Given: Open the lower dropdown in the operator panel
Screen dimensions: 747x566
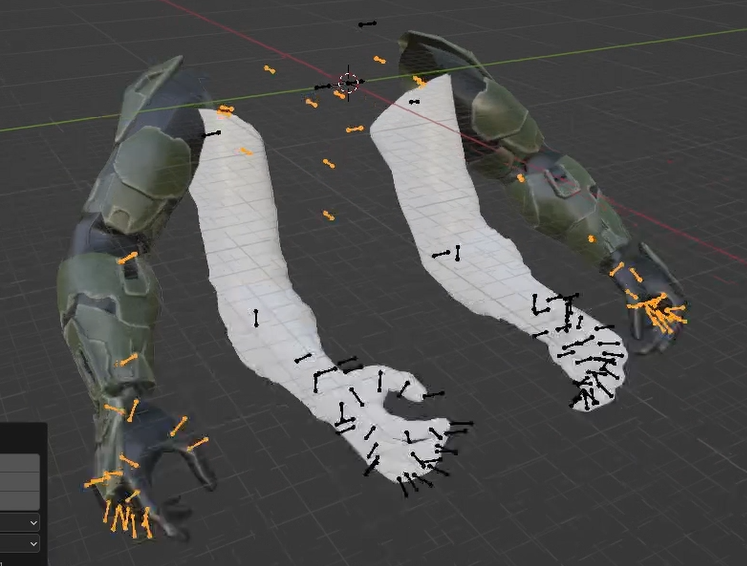Looking at the screenshot, I should click(x=20, y=544).
